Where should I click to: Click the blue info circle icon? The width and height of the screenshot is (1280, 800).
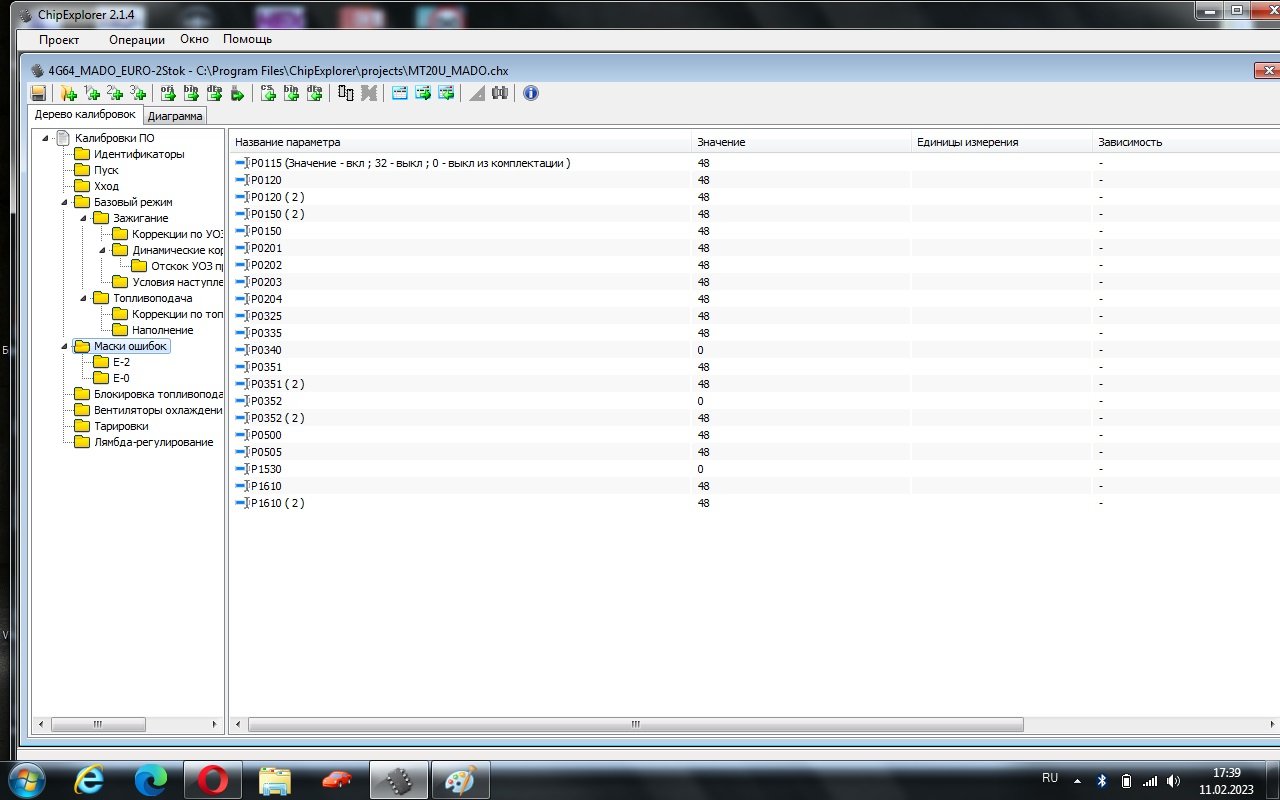[531, 93]
